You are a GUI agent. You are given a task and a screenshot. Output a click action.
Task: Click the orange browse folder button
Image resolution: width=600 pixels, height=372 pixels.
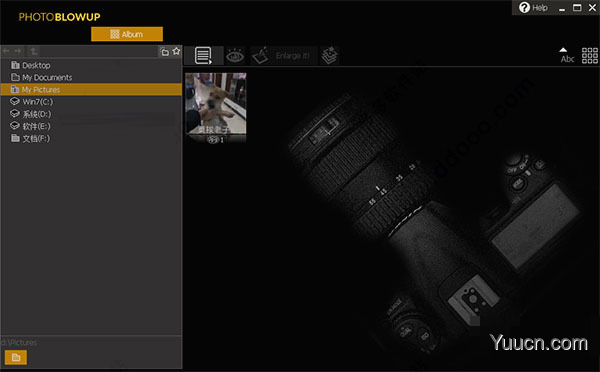pyautogui.click(x=16, y=357)
